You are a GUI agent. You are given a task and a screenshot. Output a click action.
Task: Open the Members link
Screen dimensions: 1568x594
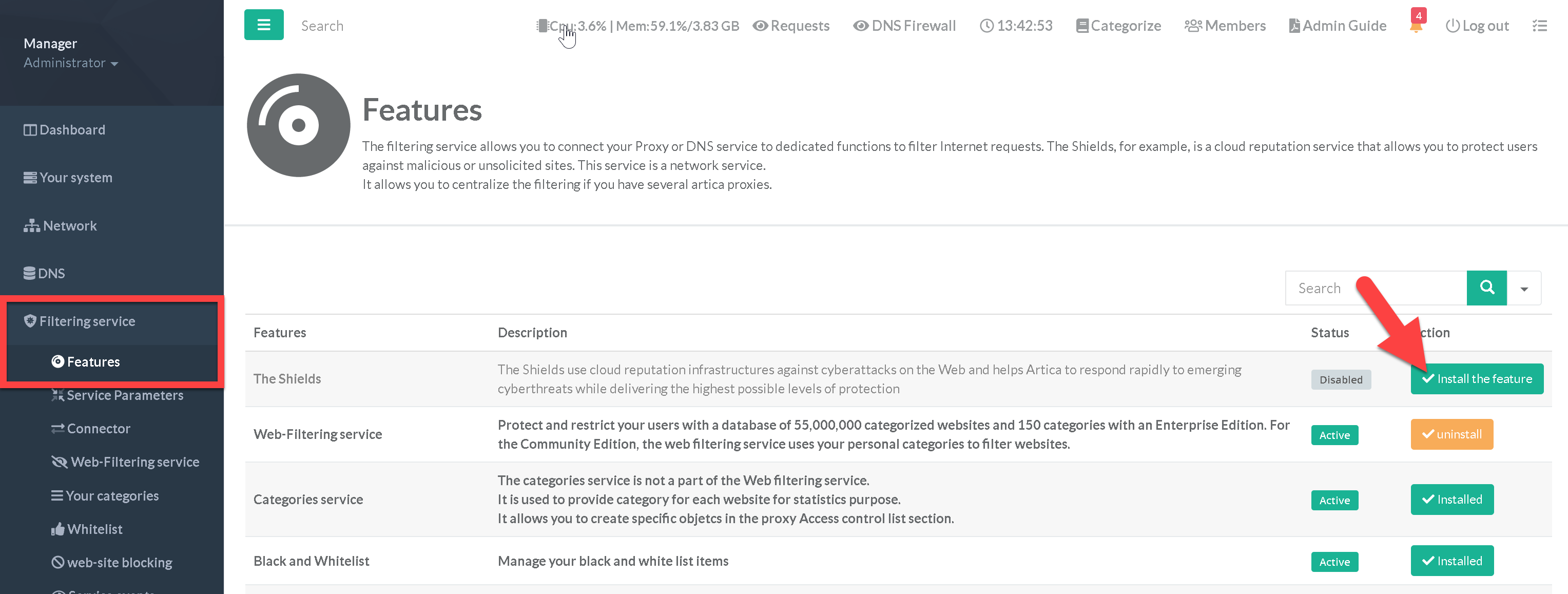[1225, 26]
